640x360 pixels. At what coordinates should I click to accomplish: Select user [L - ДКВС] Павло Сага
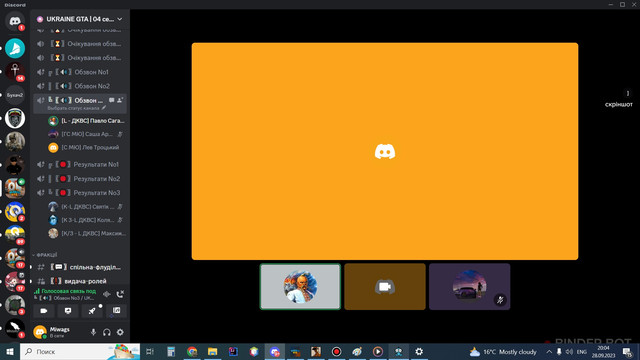click(87, 121)
